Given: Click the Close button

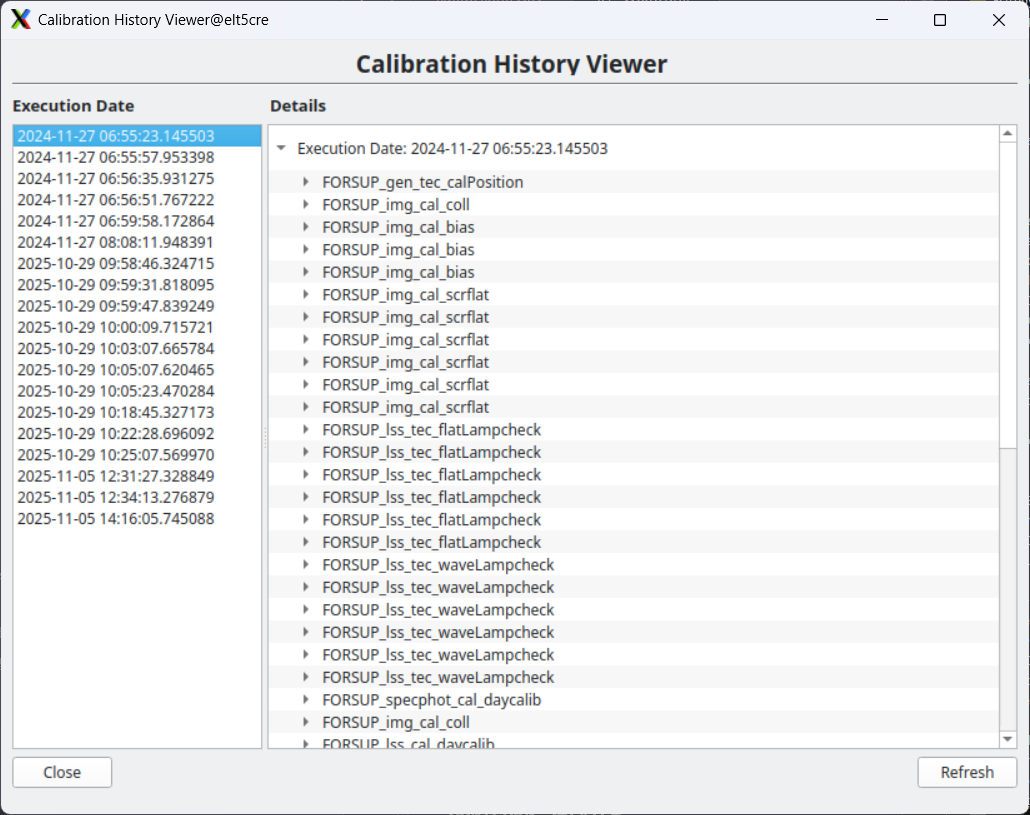Looking at the screenshot, I should [x=62, y=772].
